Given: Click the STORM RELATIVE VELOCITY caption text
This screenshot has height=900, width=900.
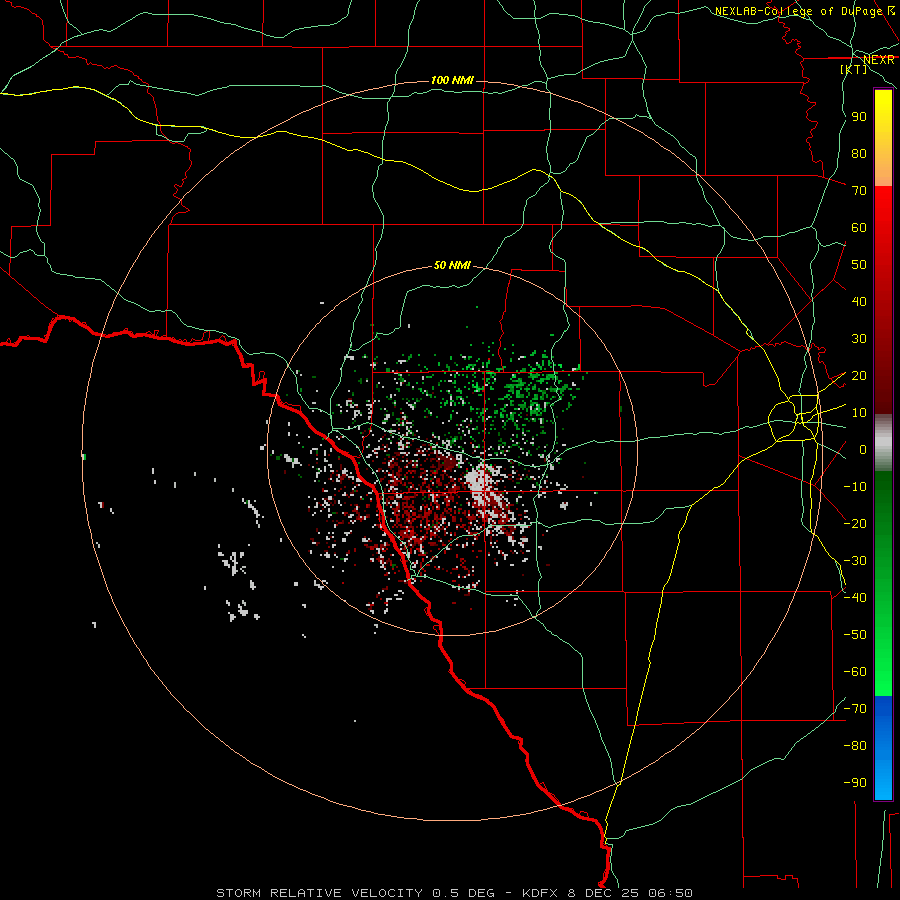Looking at the screenshot, I should coord(319,893).
